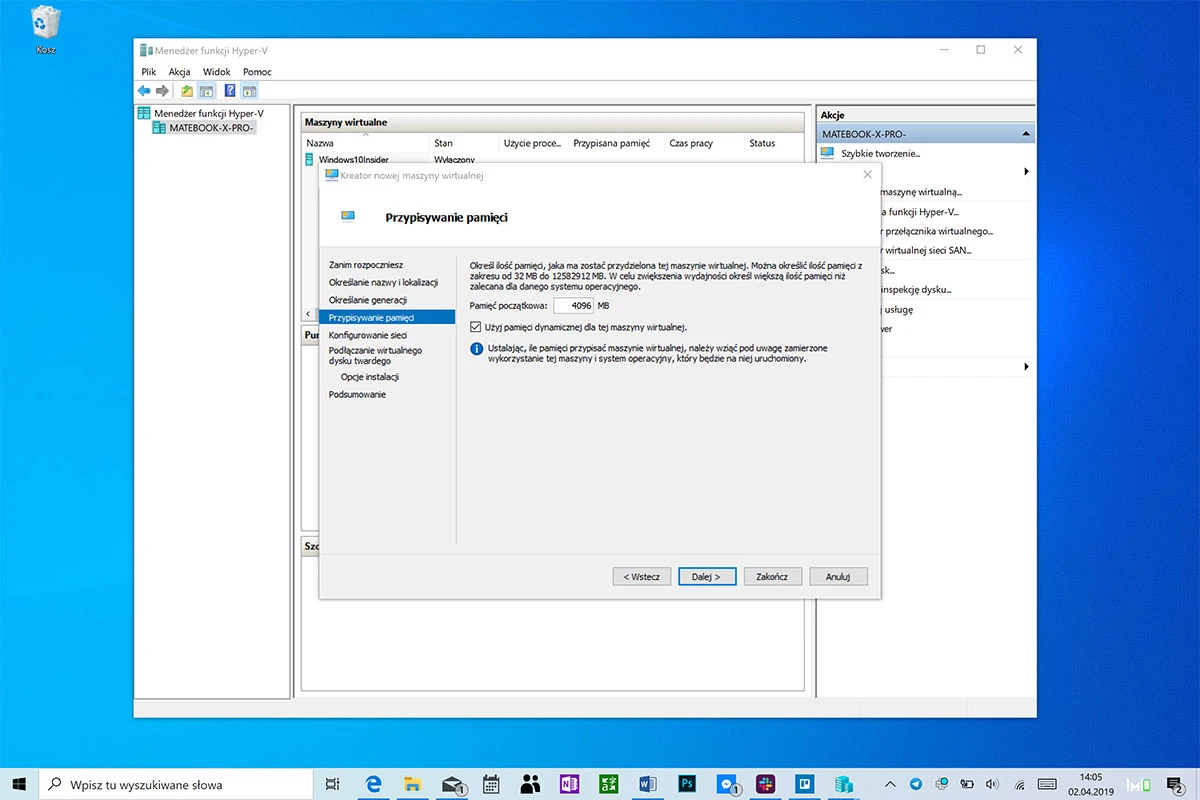Open the Windows Start menu
This screenshot has width=1200, height=800.
(20, 784)
